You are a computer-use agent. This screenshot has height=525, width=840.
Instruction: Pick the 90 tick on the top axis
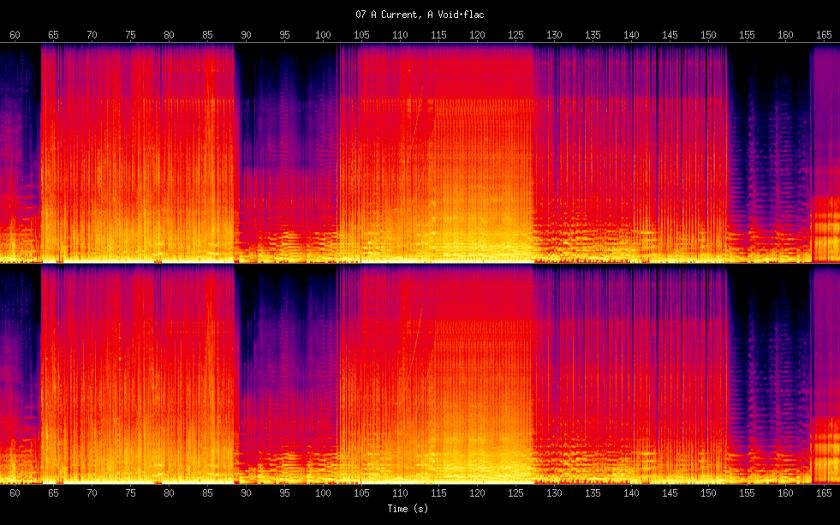click(x=246, y=35)
